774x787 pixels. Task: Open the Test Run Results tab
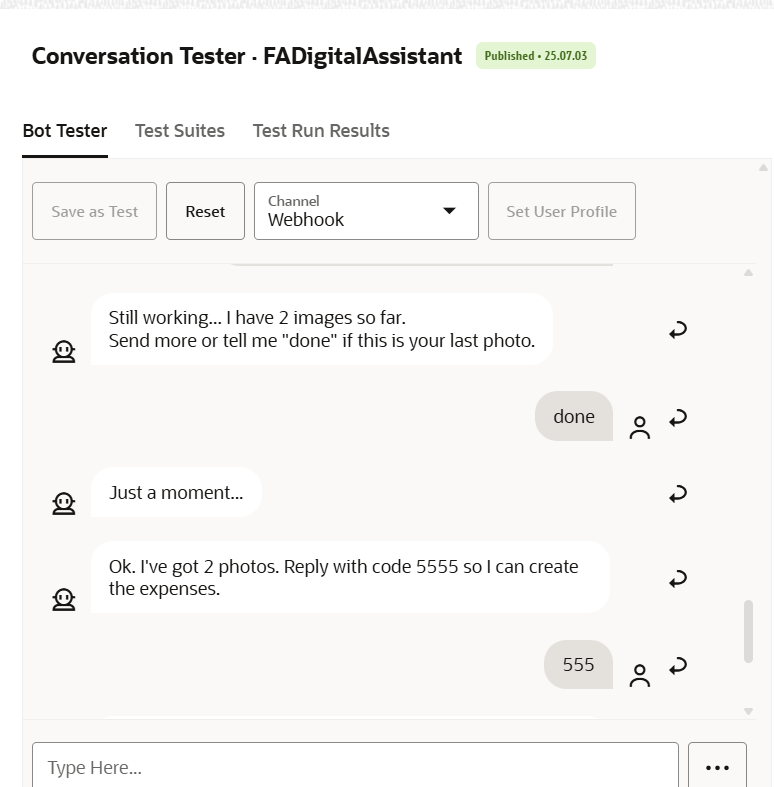coord(321,130)
